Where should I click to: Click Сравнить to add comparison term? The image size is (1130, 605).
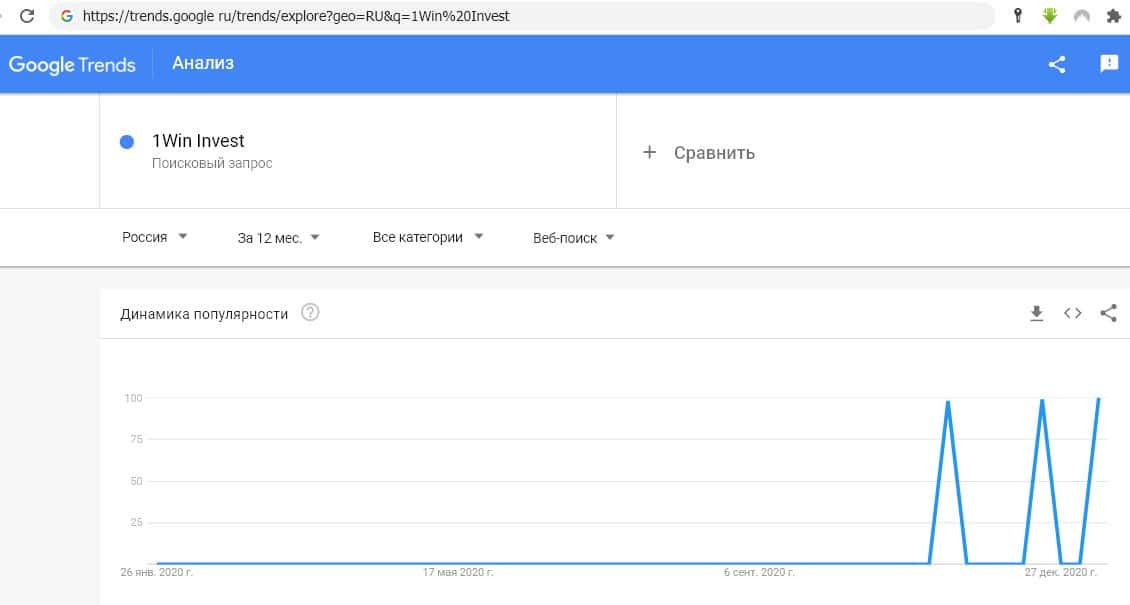[x=699, y=153]
